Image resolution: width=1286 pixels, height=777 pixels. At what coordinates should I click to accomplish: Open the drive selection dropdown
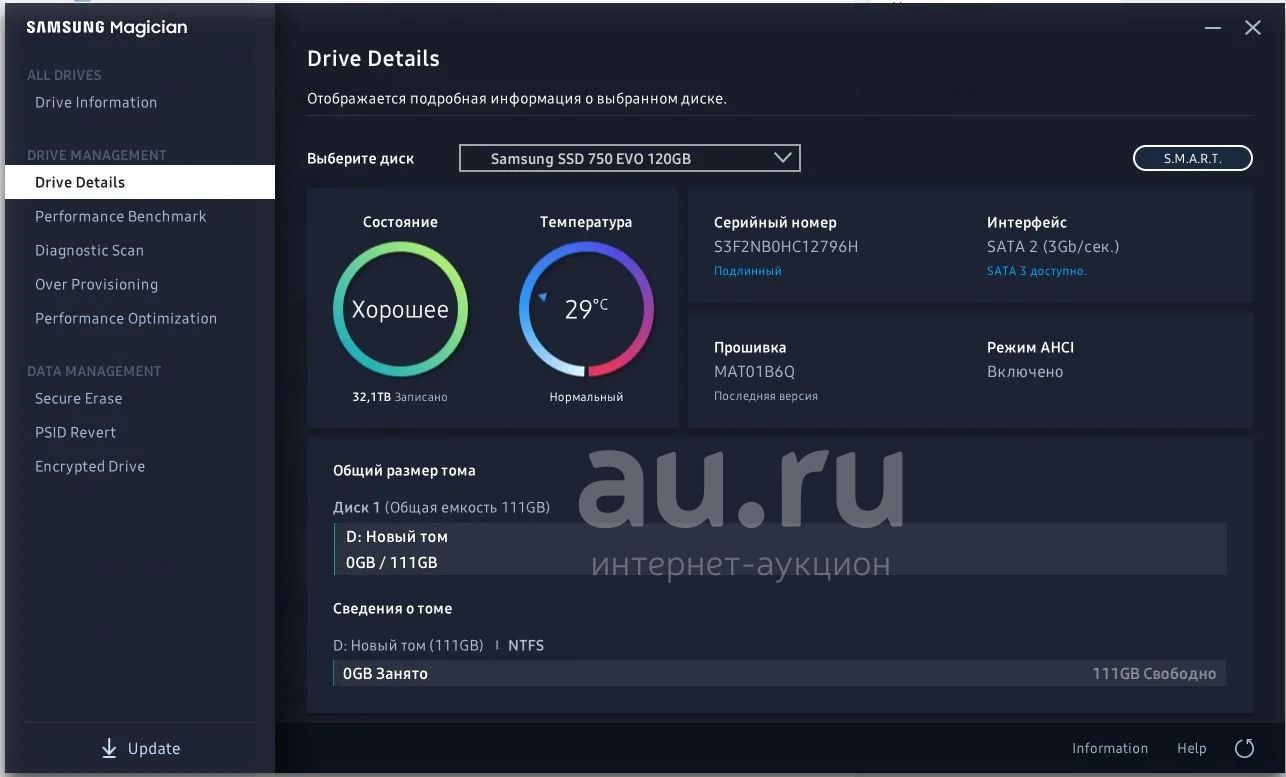(630, 158)
